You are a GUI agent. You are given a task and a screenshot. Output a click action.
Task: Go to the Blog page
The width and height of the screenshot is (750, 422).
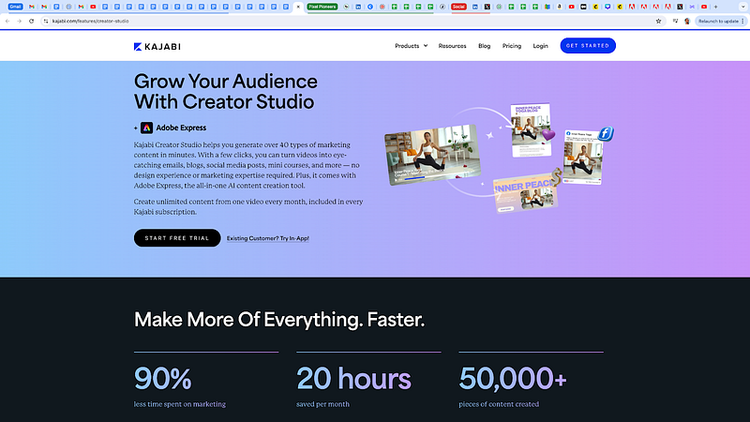pyautogui.click(x=484, y=46)
